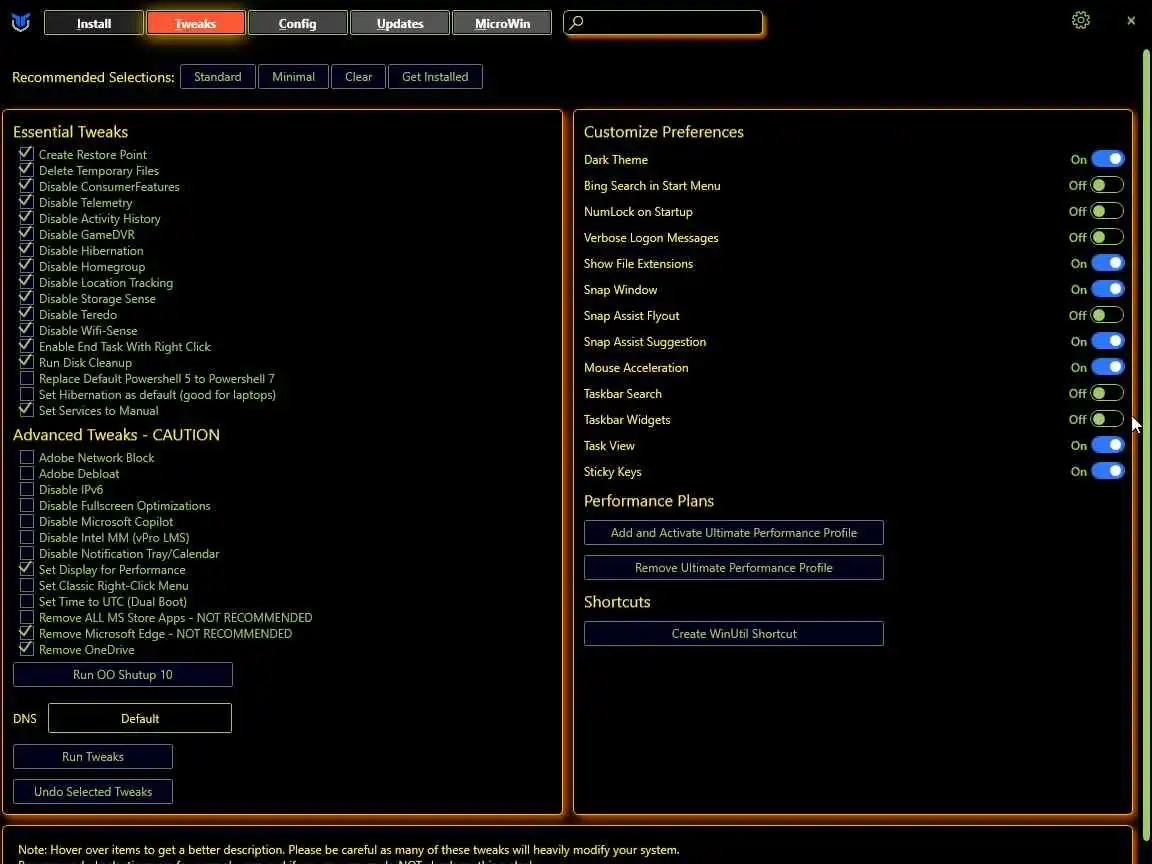Uncheck Set Services to Manual
Viewport: 1152px width, 864px height.
point(26,410)
